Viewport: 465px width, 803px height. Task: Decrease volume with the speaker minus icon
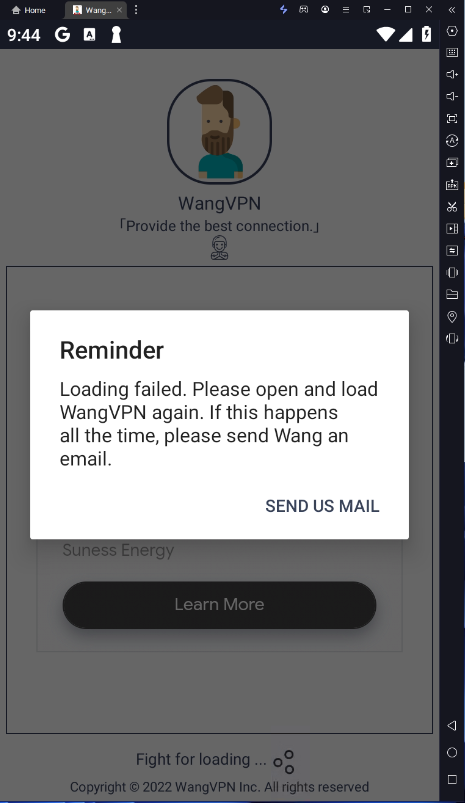[452, 96]
